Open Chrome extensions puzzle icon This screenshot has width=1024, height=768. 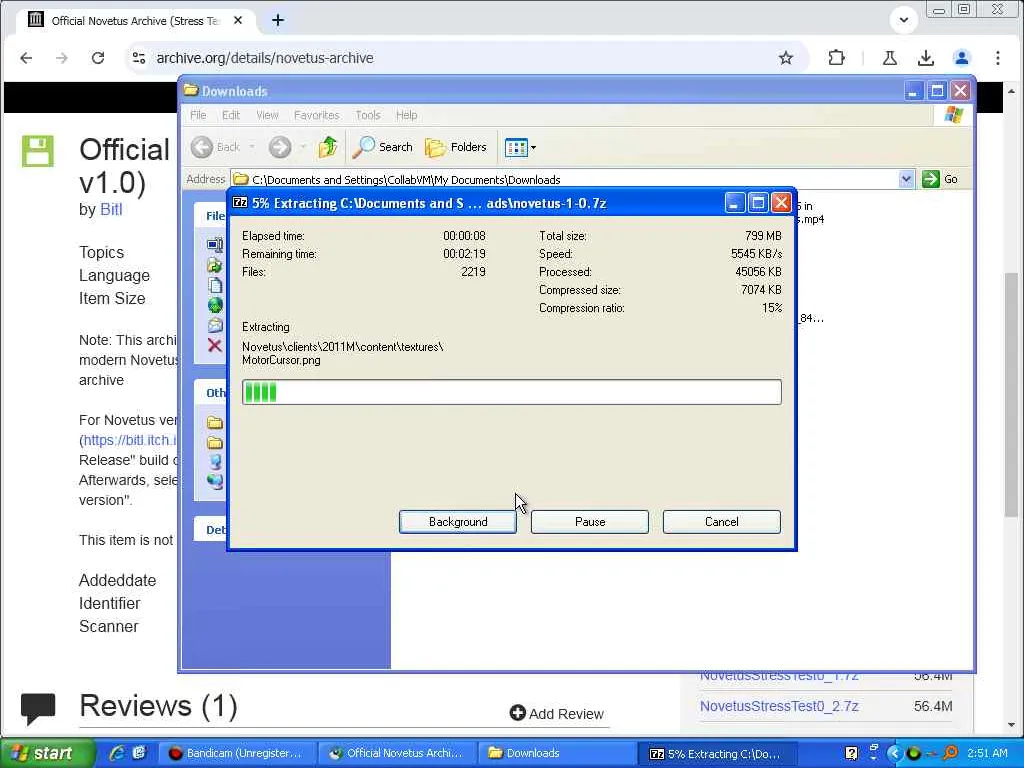pos(836,58)
